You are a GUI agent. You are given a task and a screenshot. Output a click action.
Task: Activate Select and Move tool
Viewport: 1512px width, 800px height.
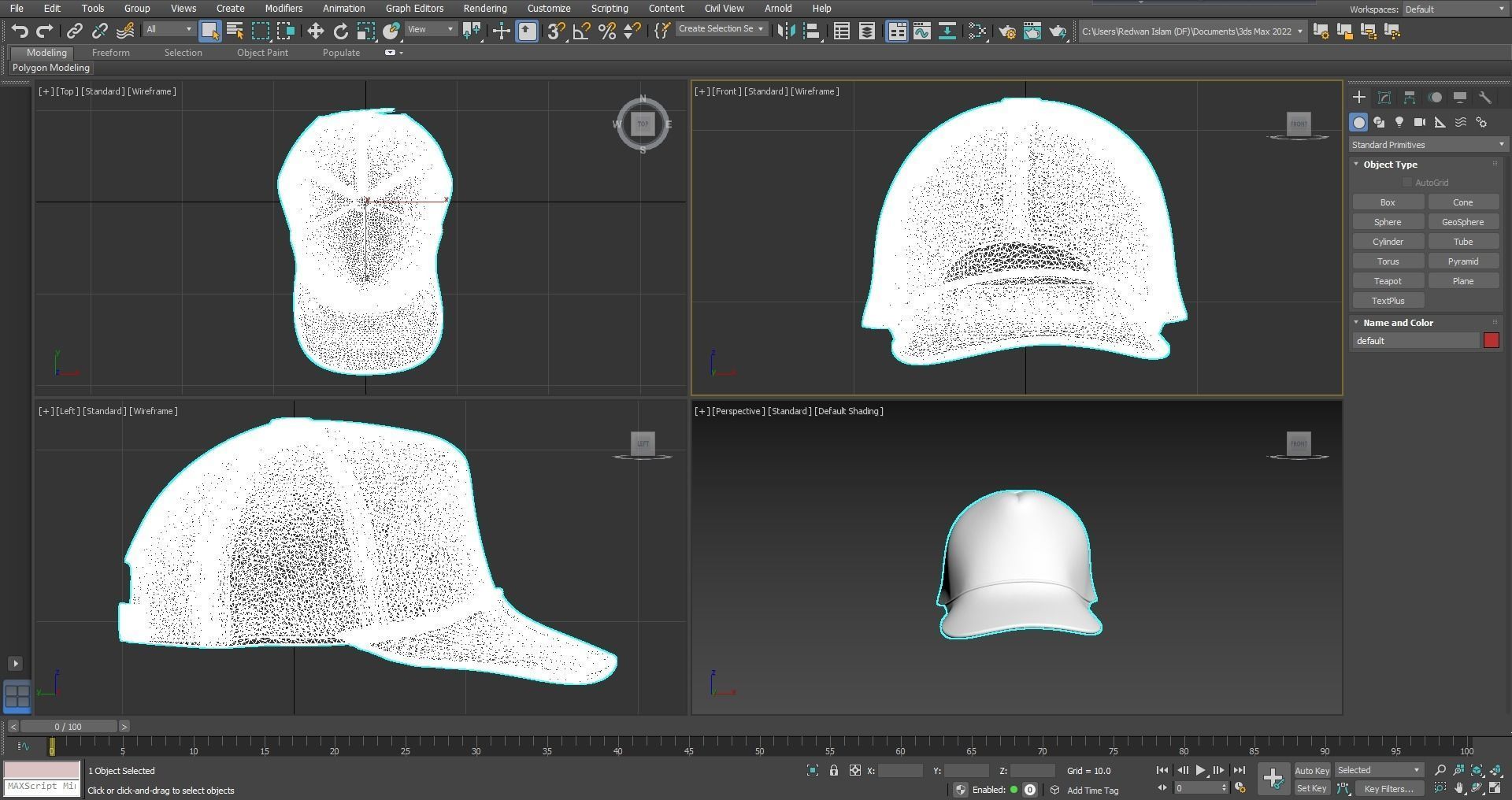coord(315,31)
